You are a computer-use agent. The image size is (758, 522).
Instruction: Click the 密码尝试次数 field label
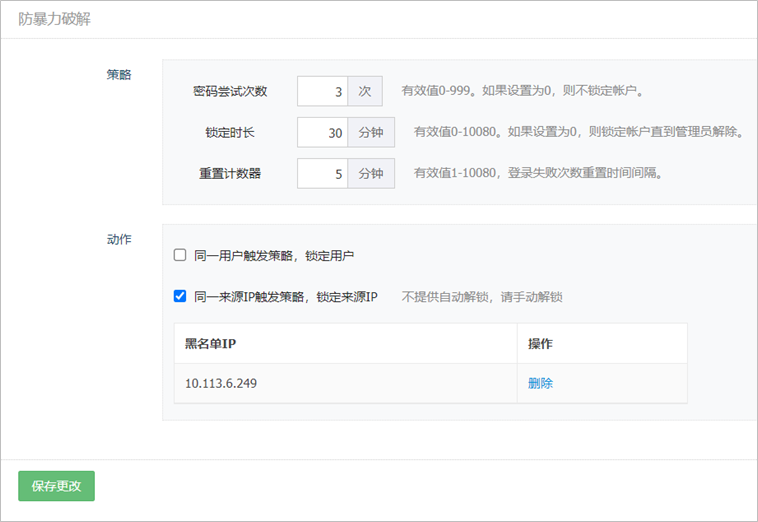tap(230, 91)
